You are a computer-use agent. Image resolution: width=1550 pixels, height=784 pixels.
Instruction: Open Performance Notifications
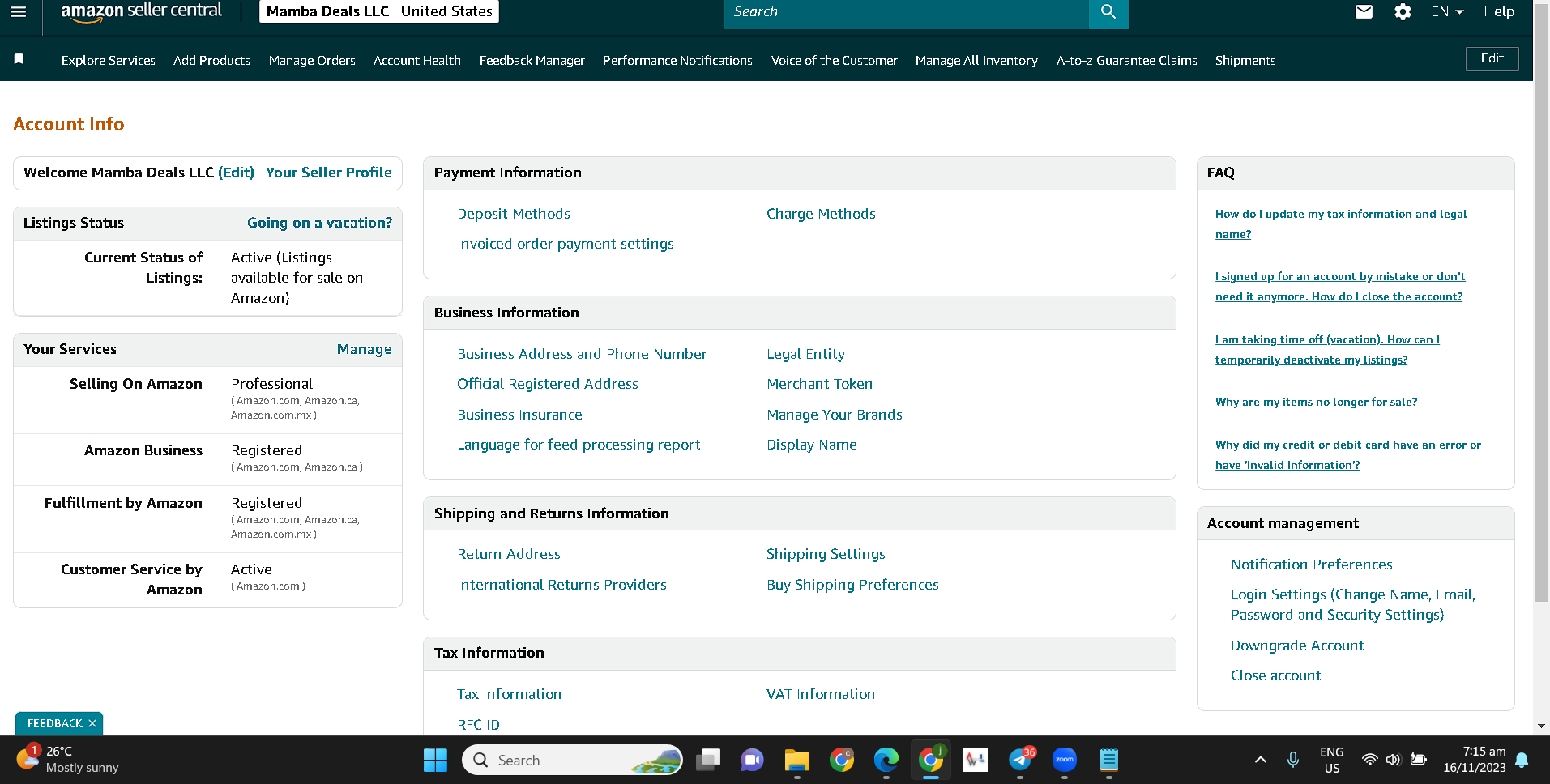(677, 60)
